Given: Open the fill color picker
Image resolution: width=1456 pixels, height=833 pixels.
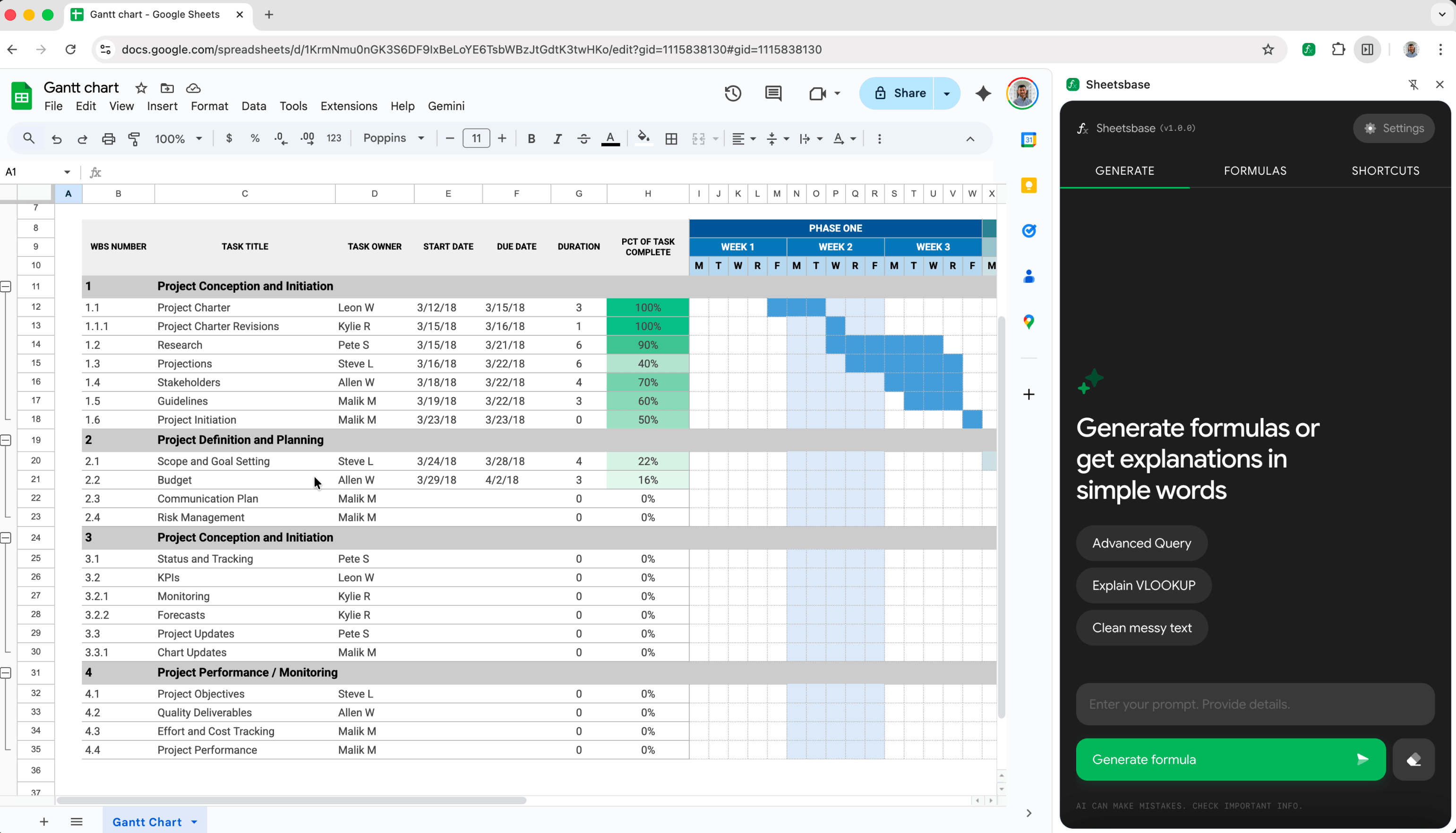Looking at the screenshot, I should 643,138.
